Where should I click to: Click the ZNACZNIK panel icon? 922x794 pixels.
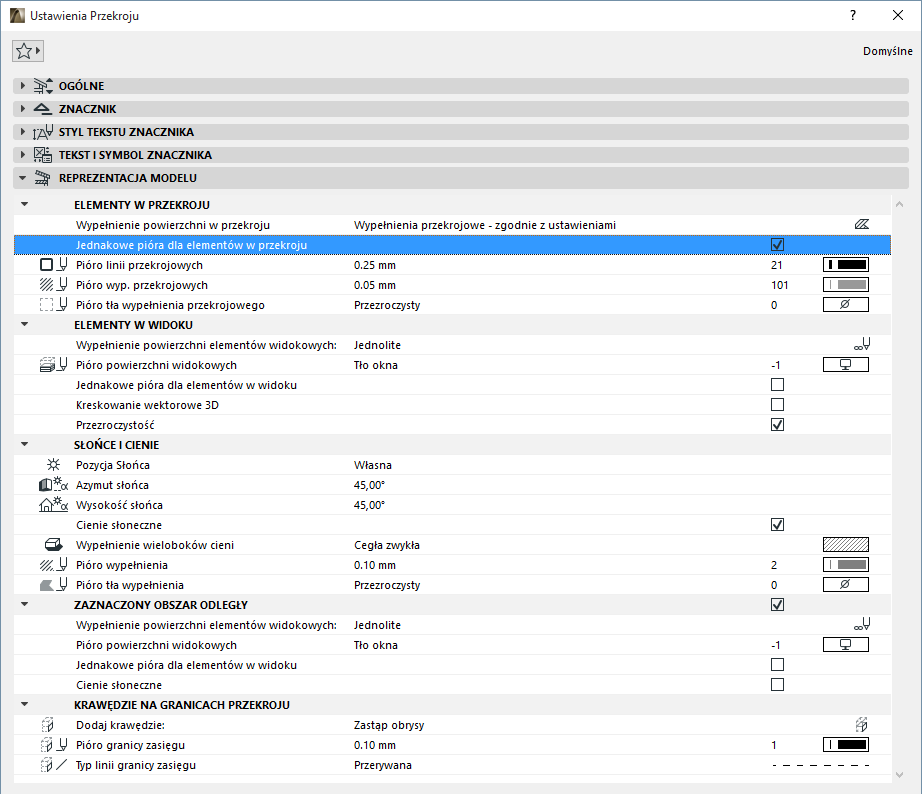click(43, 109)
